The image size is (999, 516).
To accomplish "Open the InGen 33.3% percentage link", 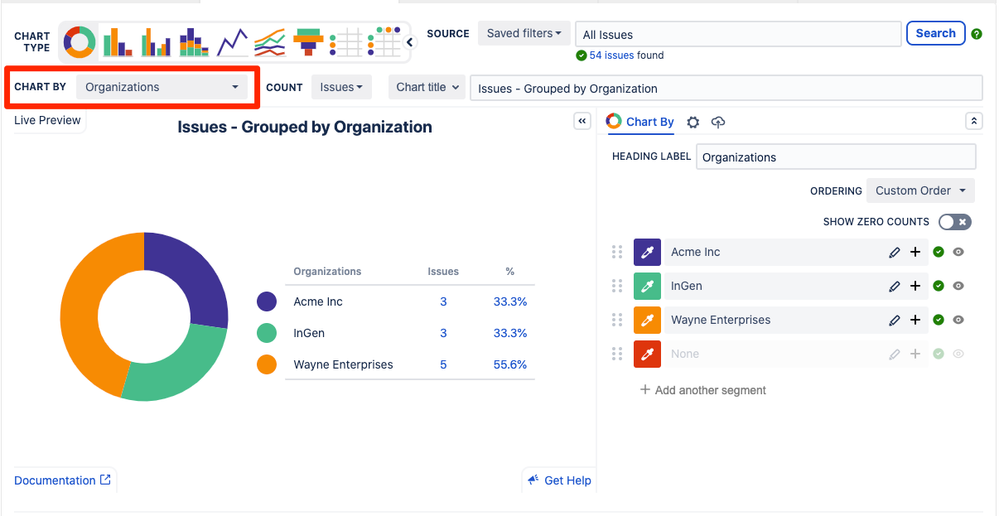I will 510,333.
